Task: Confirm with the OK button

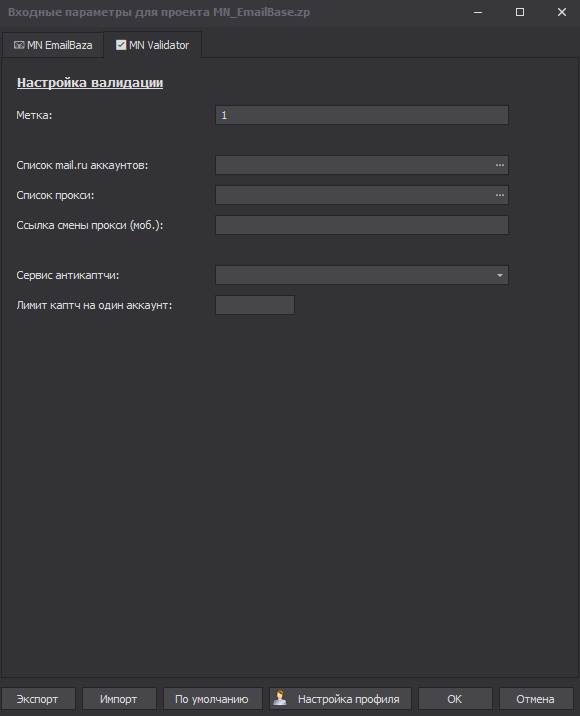Action: click(x=455, y=699)
